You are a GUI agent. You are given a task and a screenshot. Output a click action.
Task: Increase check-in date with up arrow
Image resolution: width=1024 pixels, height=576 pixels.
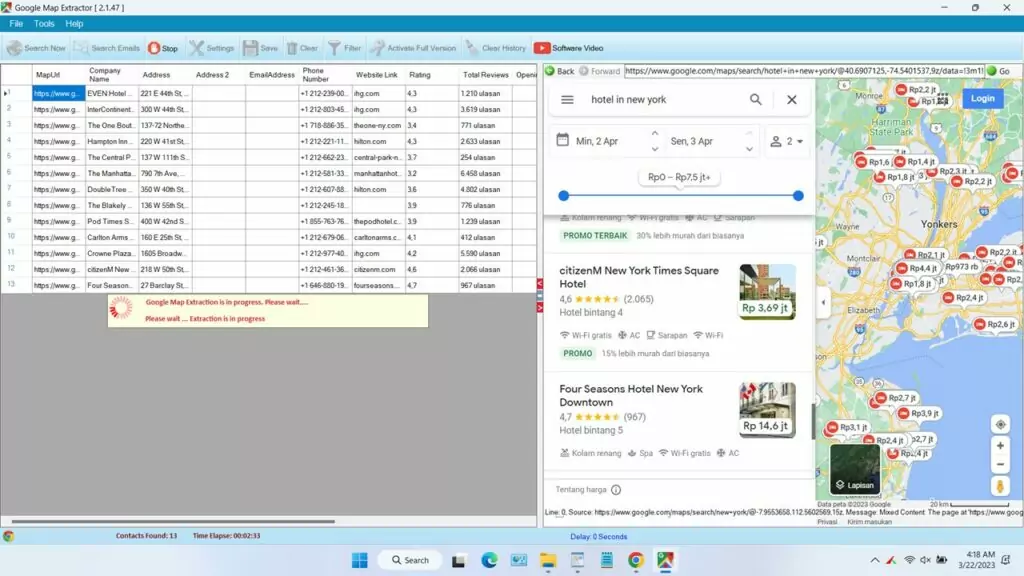pyautogui.click(x=655, y=133)
